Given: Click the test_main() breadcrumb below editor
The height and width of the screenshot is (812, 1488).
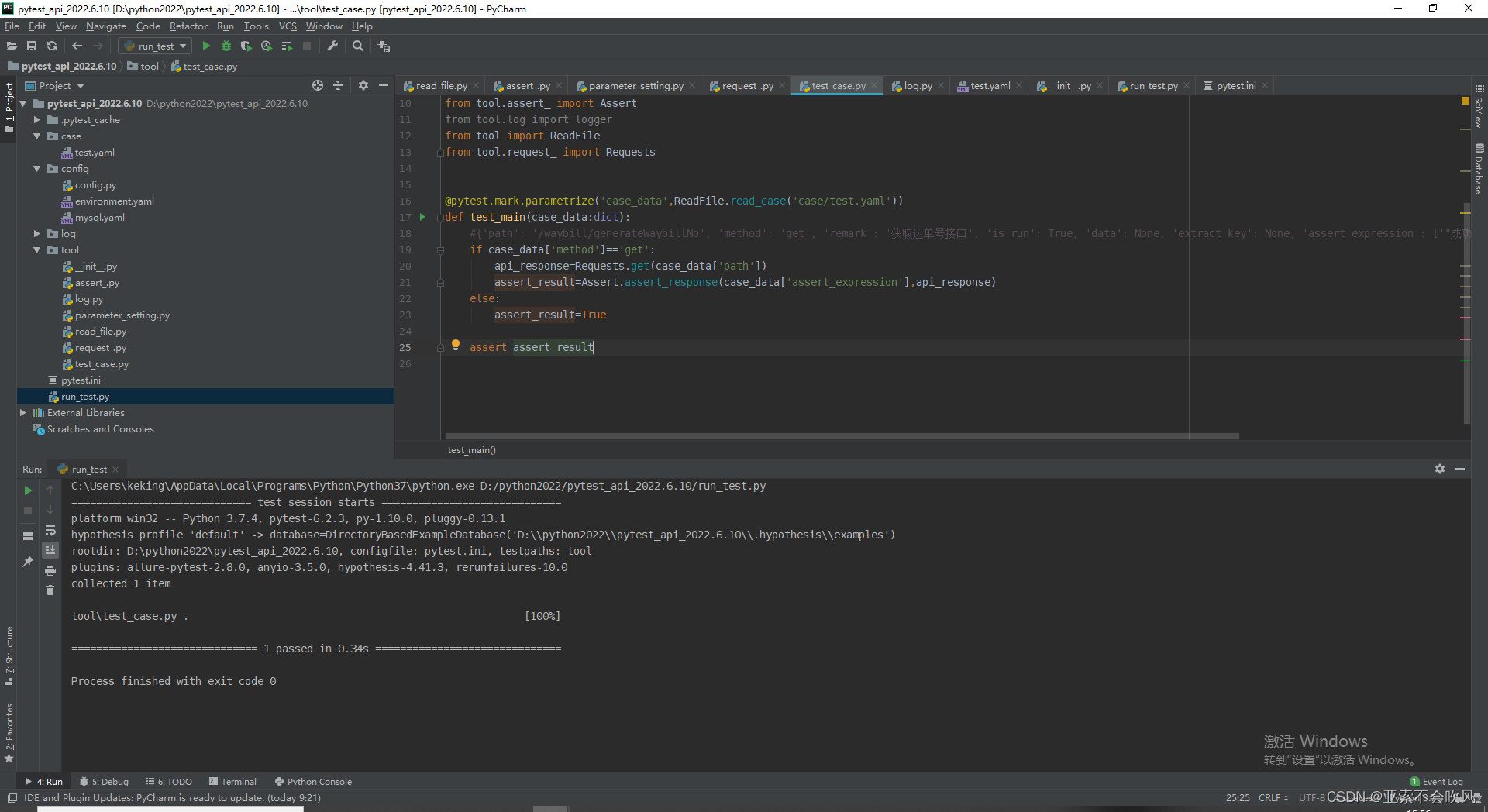Looking at the screenshot, I should coord(471,450).
